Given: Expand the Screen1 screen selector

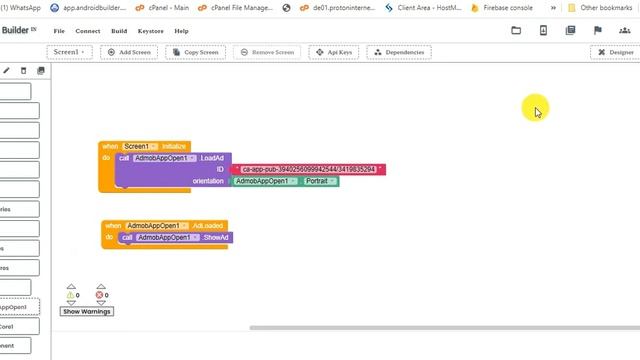Looking at the screenshot, I should point(69,52).
